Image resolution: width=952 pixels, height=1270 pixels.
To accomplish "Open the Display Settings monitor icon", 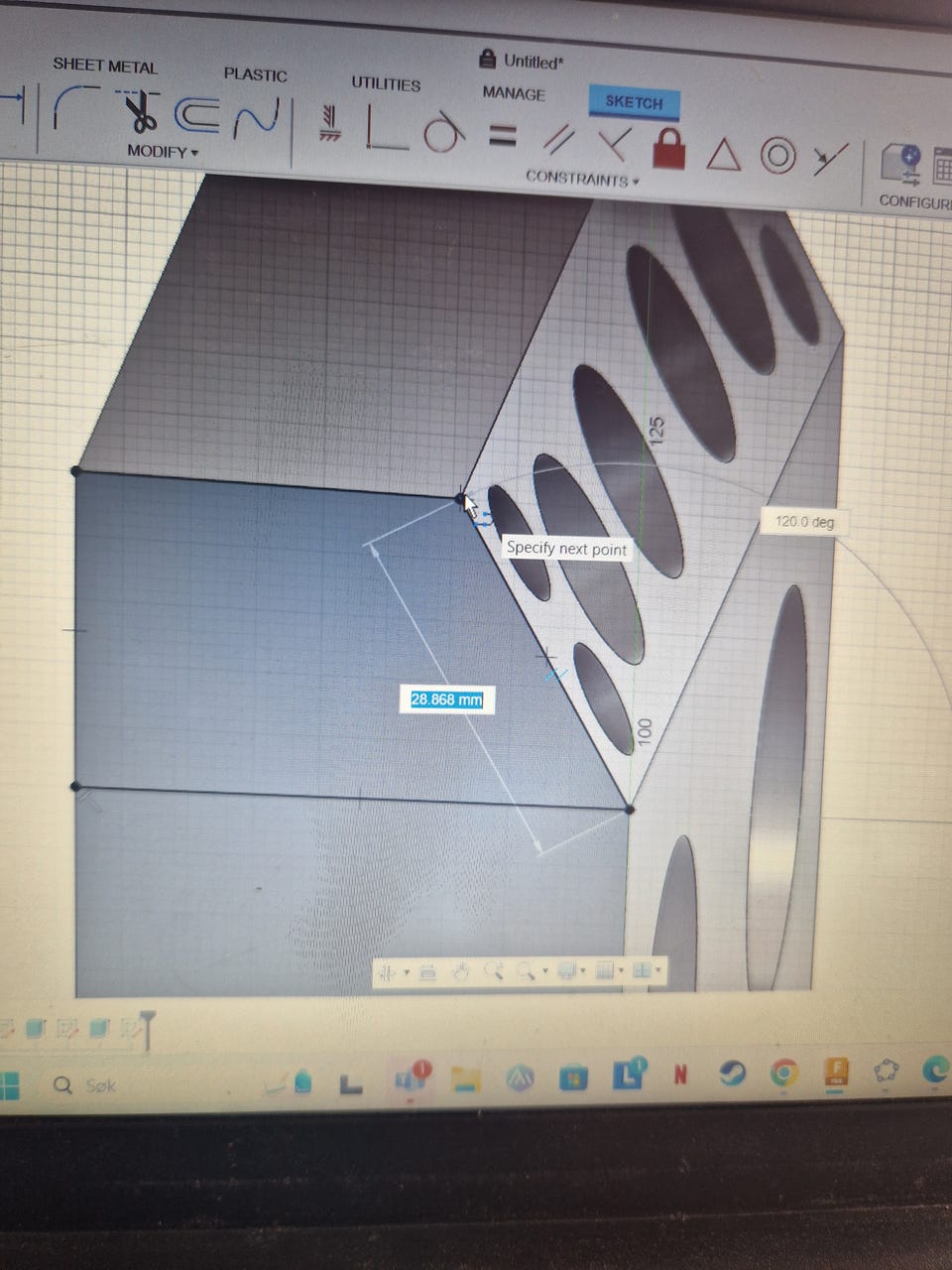I will [x=566, y=970].
